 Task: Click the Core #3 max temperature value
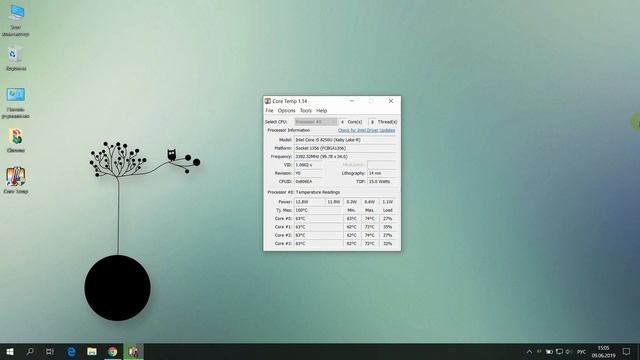click(x=369, y=244)
